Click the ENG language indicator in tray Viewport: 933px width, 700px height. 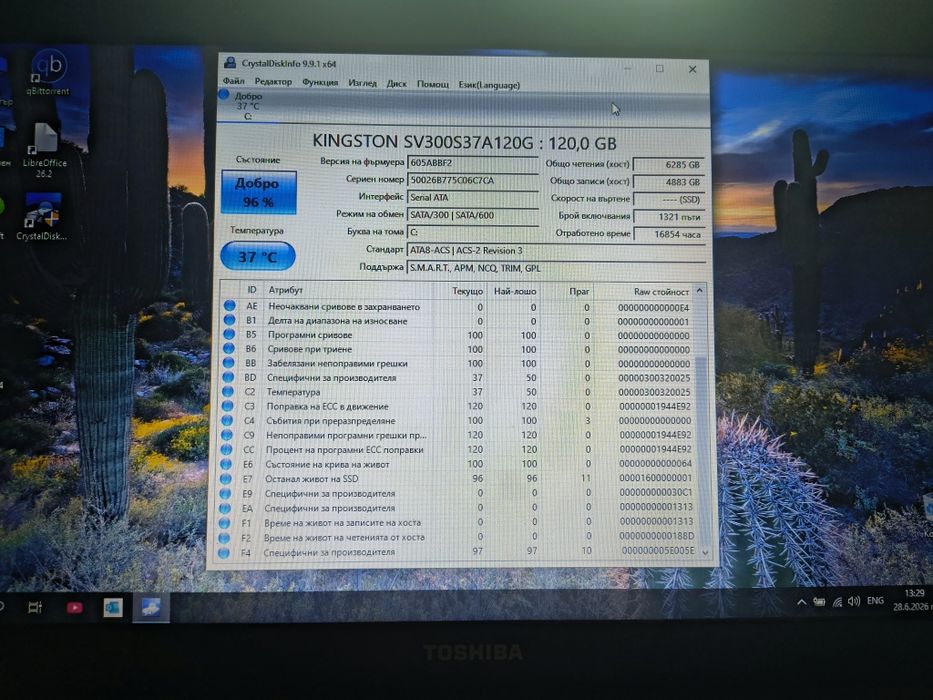(x=875, y=601)
